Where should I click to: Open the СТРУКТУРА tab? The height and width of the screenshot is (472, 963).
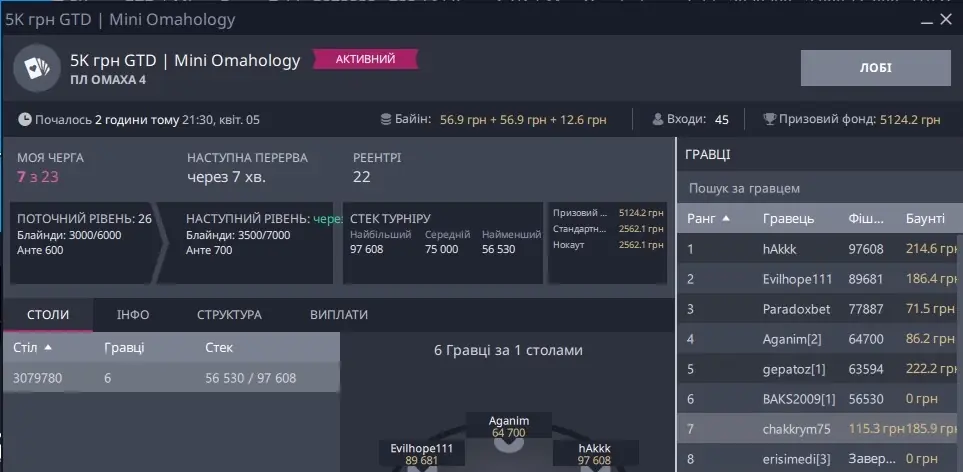[229, 314]
